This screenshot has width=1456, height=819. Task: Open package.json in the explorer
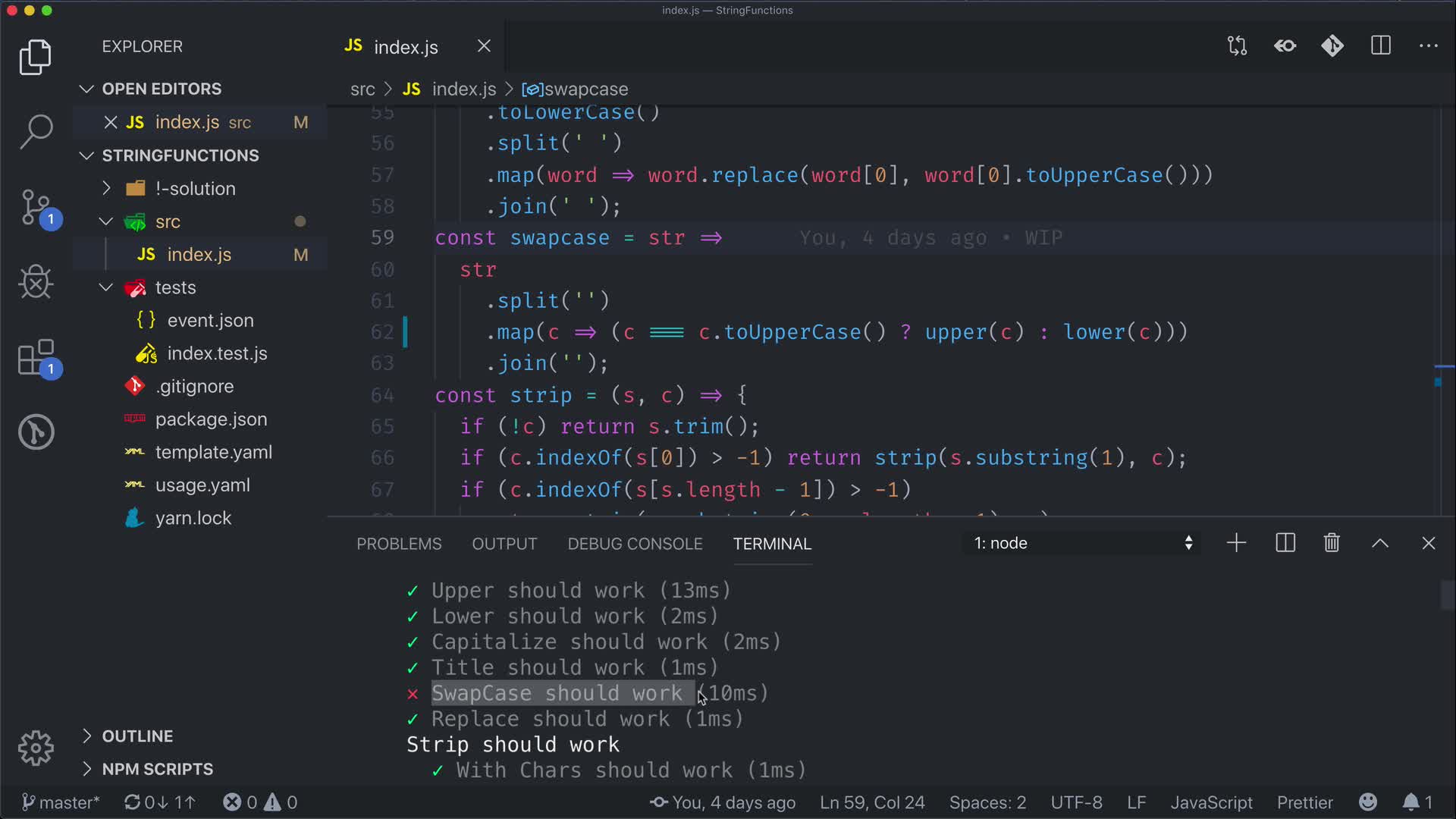click(211, 419)
